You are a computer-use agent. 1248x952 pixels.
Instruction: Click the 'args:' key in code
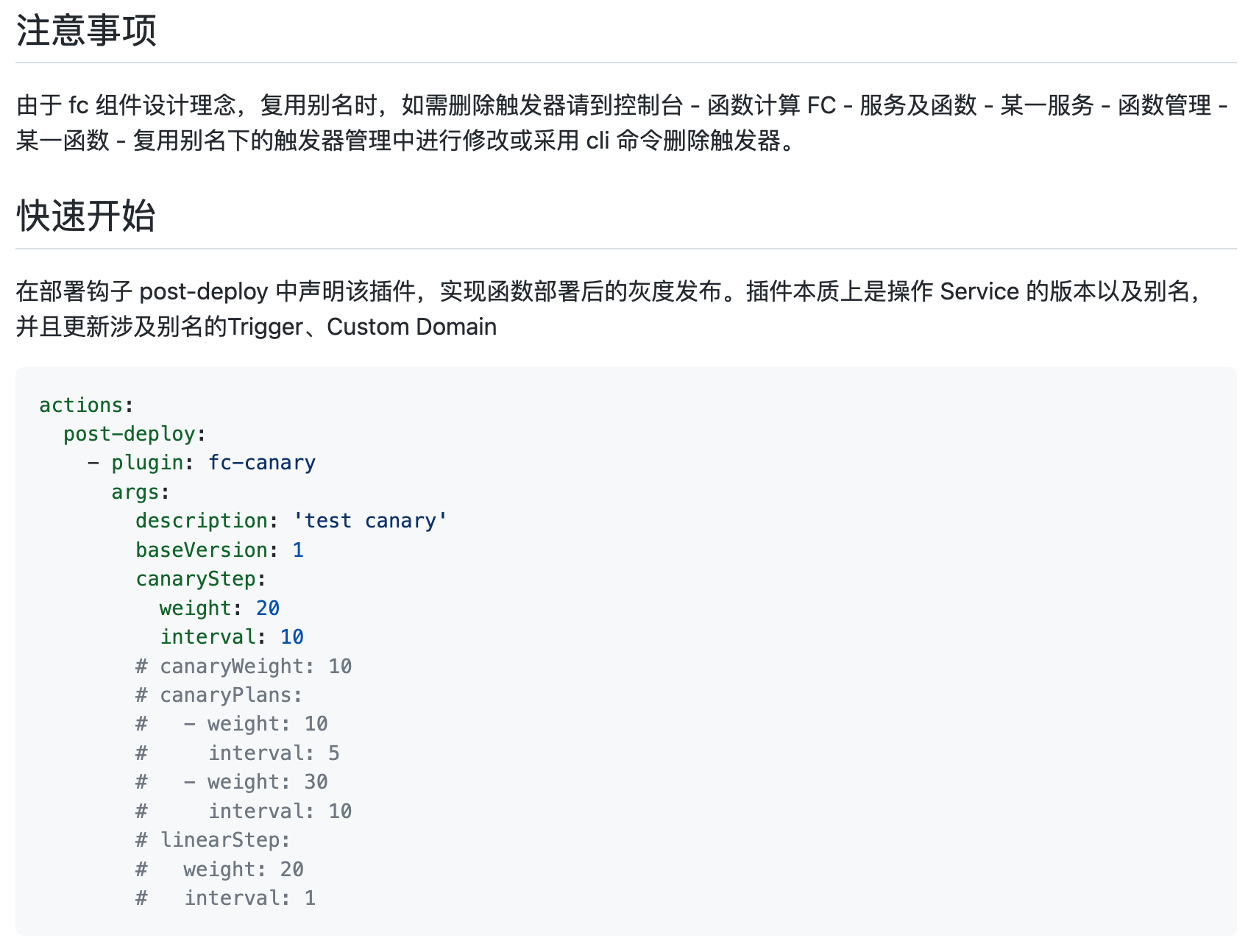[140, 492]
